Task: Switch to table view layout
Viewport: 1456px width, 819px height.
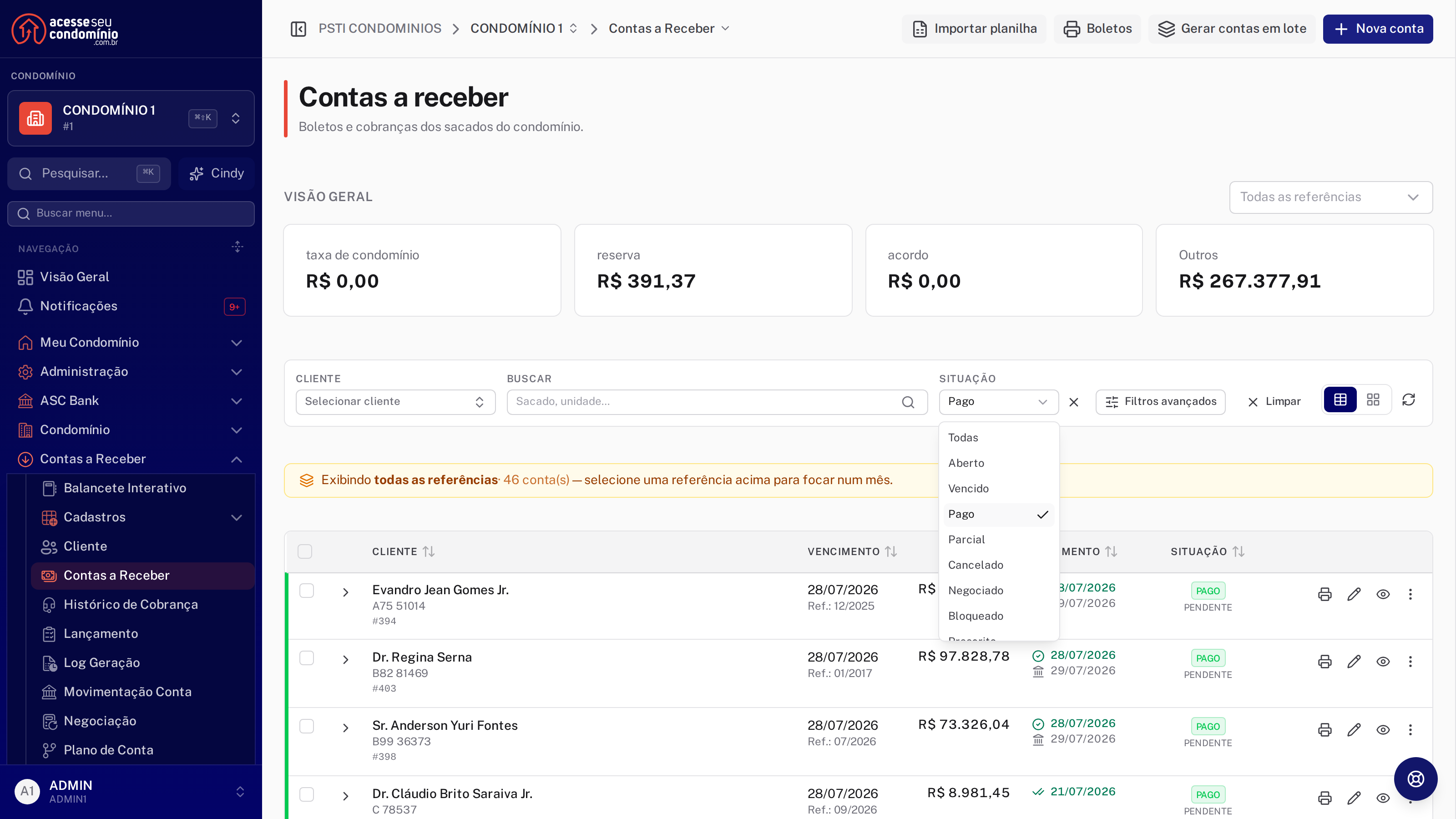Action: tap(1340, 400)
